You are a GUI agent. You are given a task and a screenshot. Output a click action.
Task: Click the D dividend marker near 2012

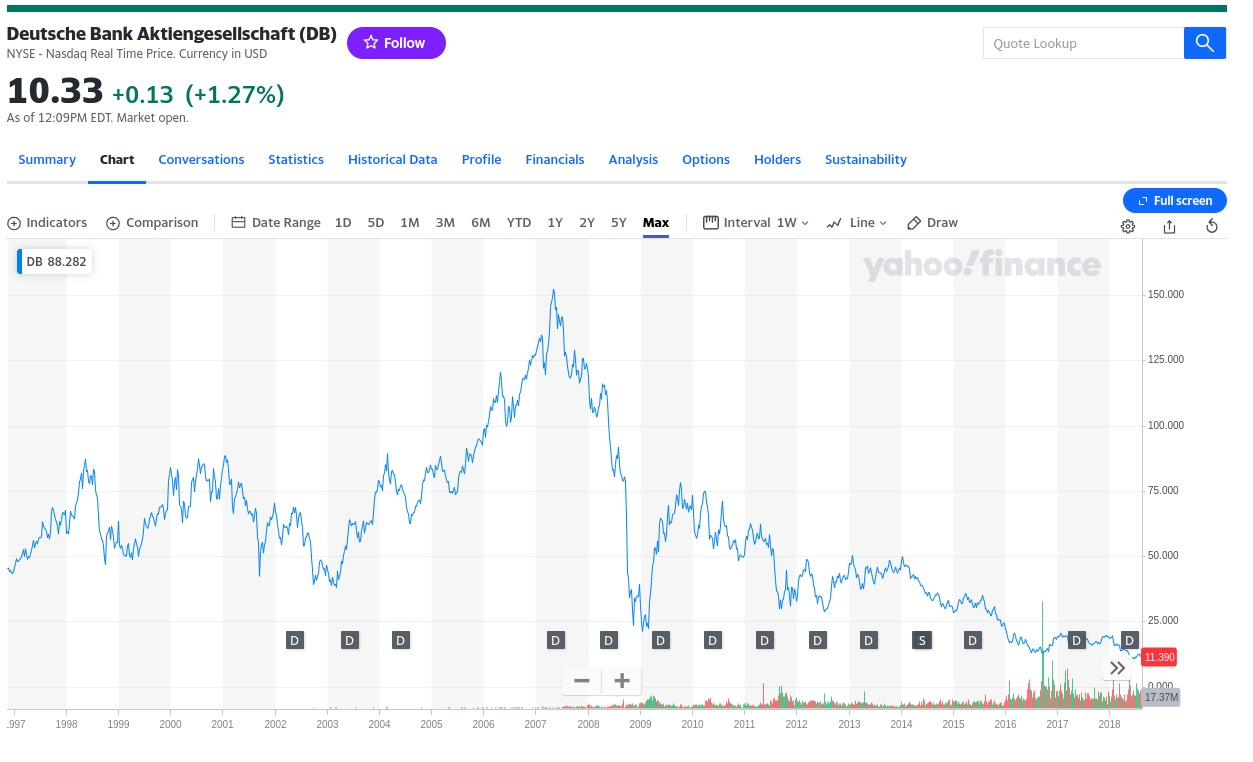[x=817, y=640]
